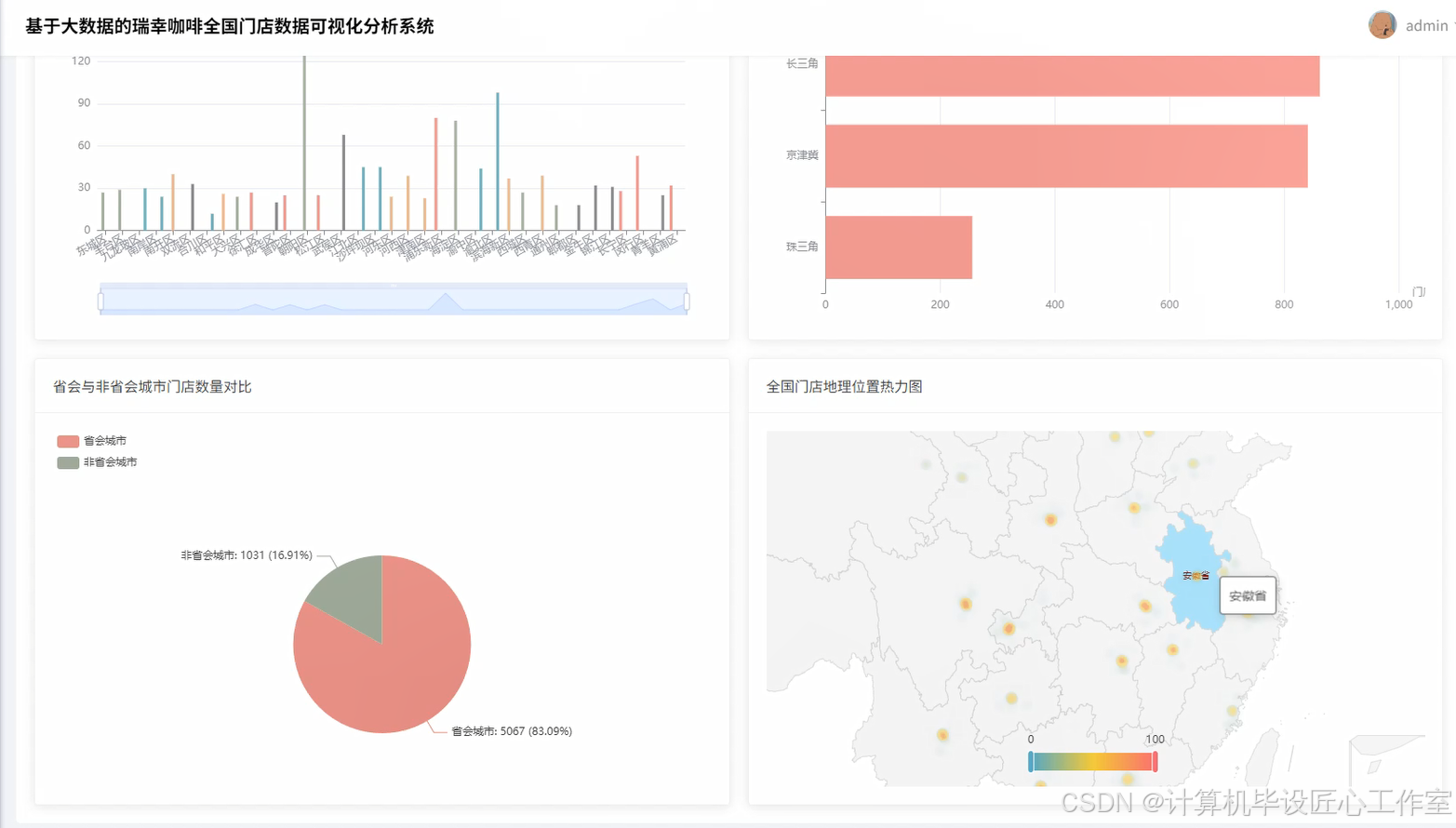Click the heatmap scale handle at 0

pos(1031,762)
